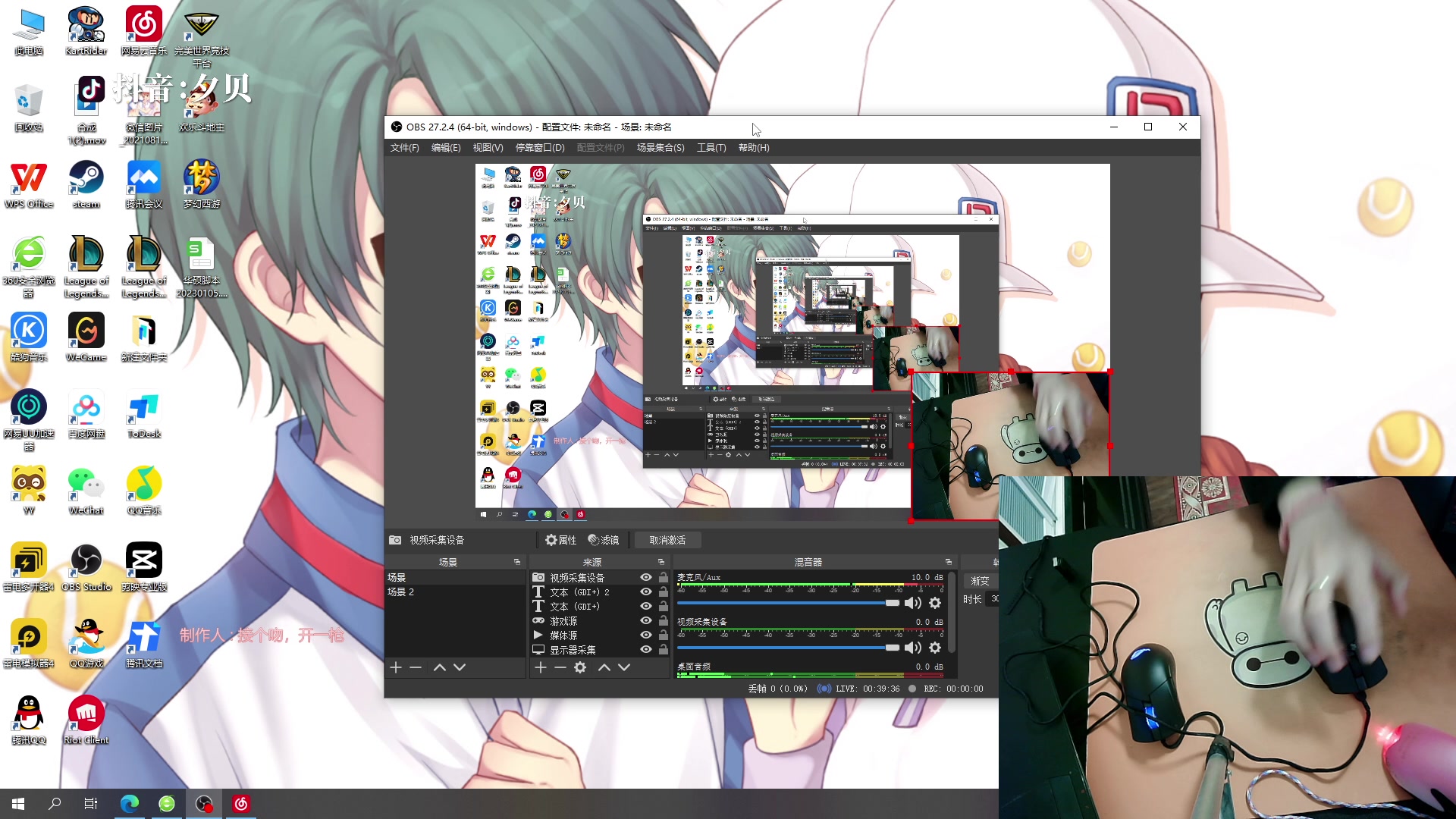
Task: Open WPS Office desktop icon
Action: click(29, 184)
